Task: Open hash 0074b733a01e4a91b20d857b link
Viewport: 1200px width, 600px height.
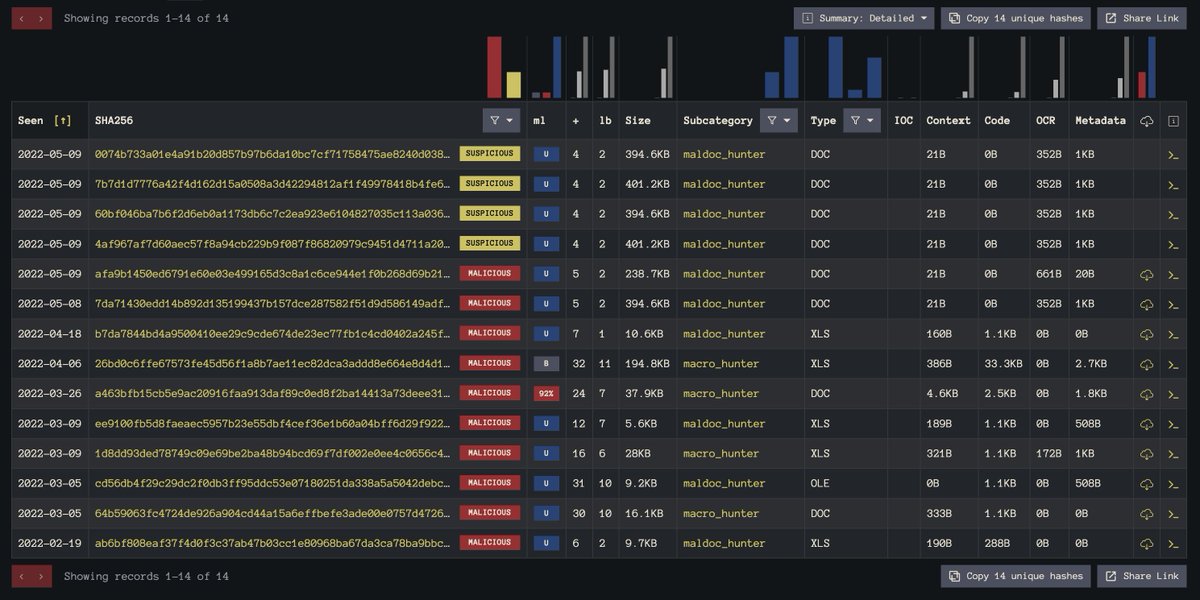Action: click(x=272, y=154)
